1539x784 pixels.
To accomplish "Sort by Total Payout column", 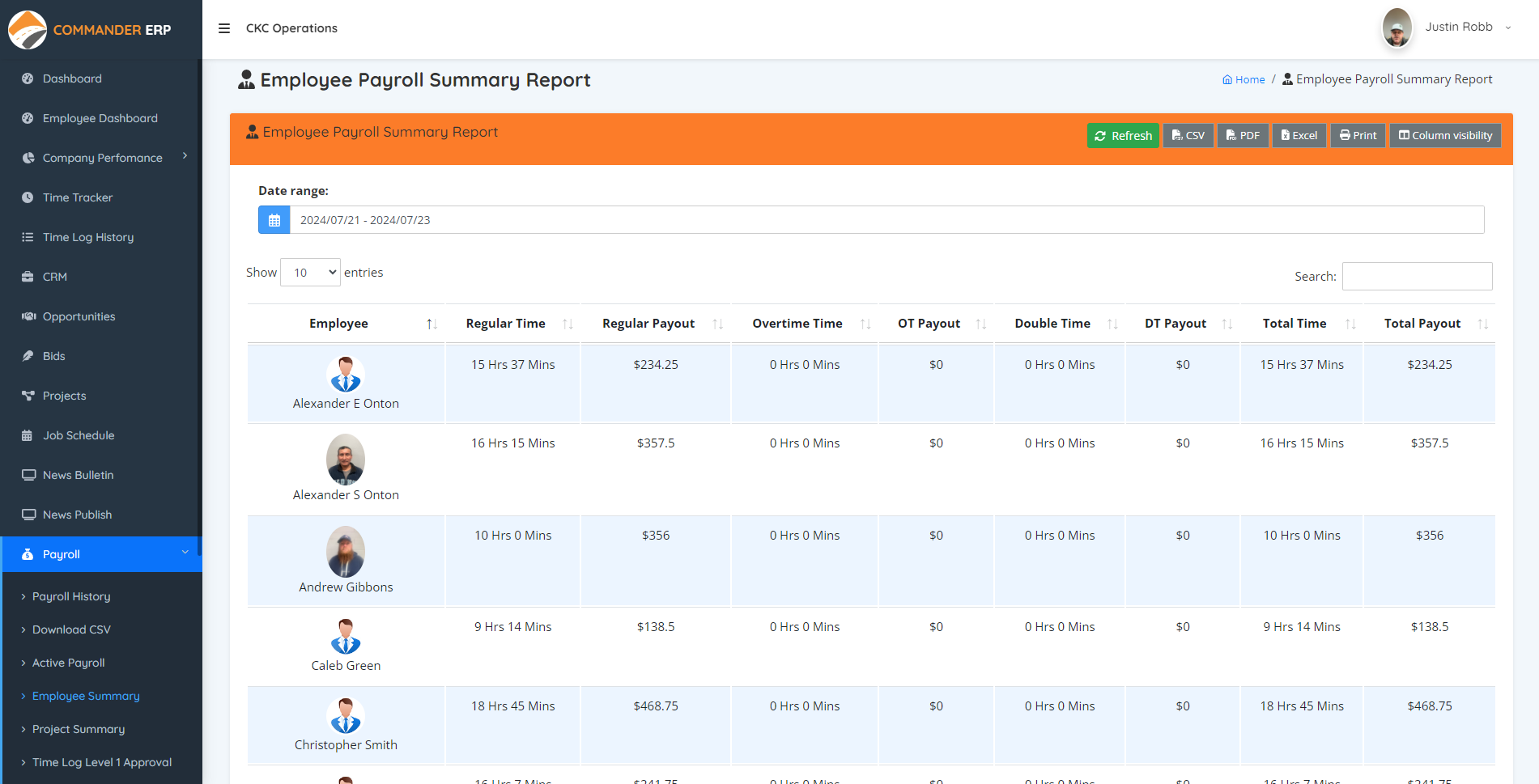I will (x=1430, y=324).
